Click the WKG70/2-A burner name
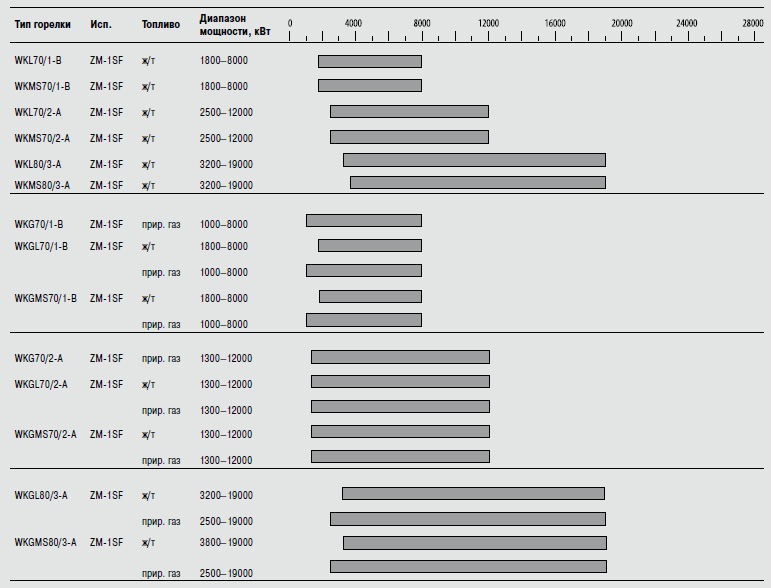The image size is (771, 588). tap(38, 358)
